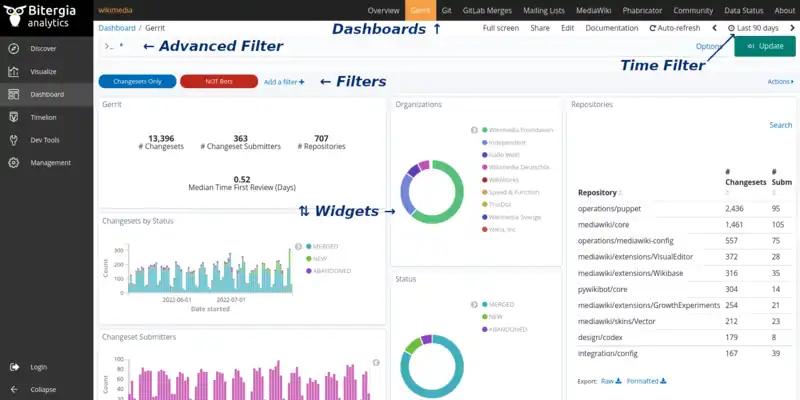Viewport: 800px width, 400px height.
Task: Open Dev Tools wrench icon
Action: pos(14,140)
